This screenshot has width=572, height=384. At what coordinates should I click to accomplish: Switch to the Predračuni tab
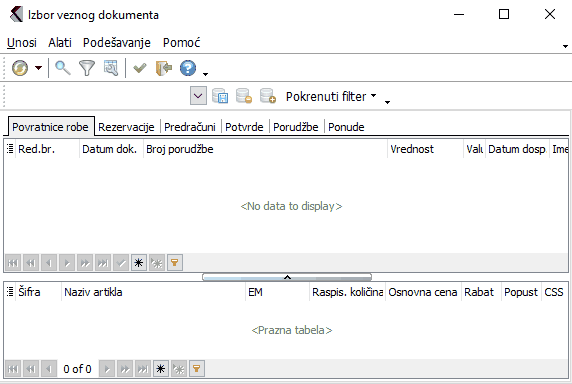pyautogui.click(x=190, y=127)
